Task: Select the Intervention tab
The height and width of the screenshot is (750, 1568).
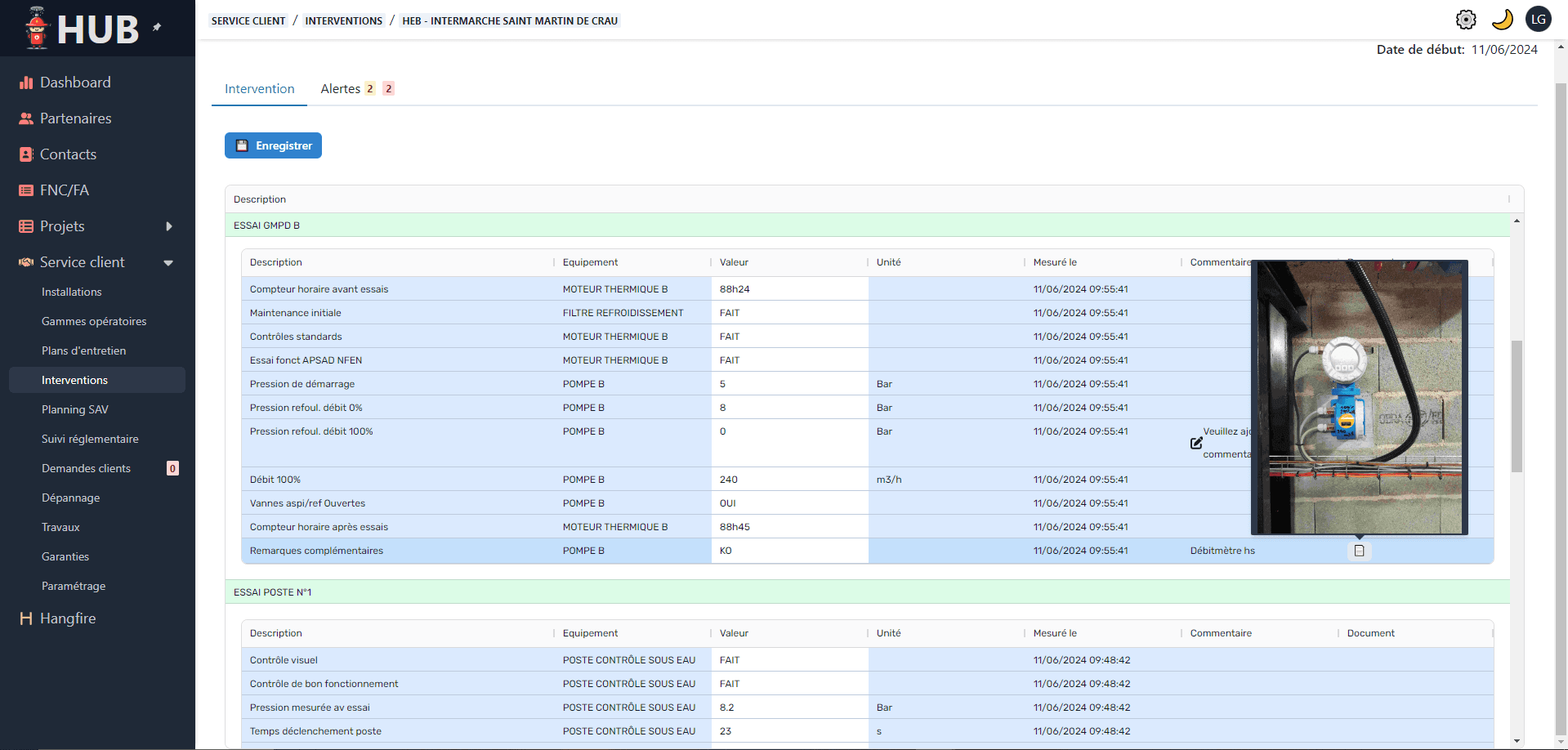Action: click(259, 89)
